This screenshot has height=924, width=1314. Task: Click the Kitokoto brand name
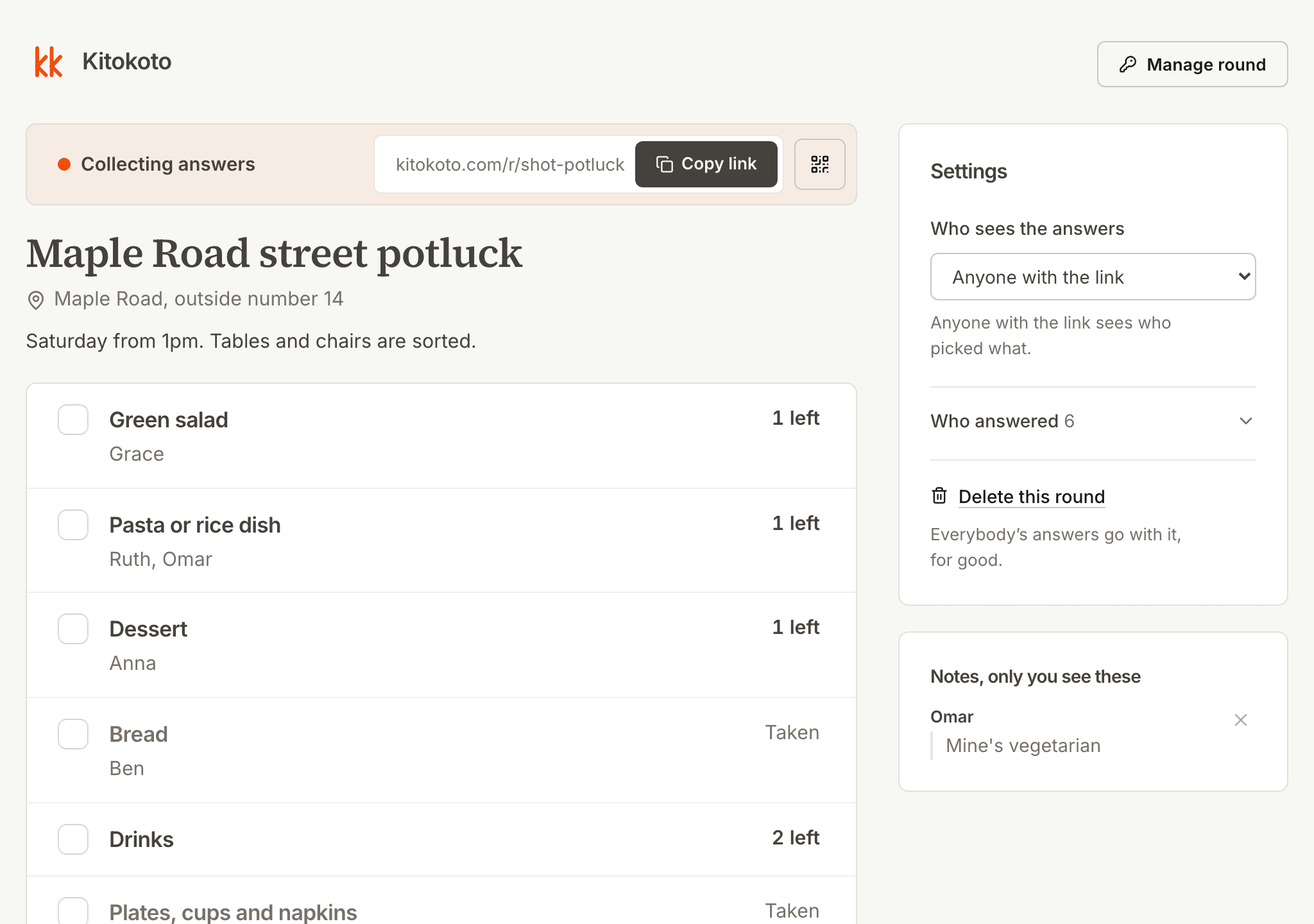click(127, 62)
